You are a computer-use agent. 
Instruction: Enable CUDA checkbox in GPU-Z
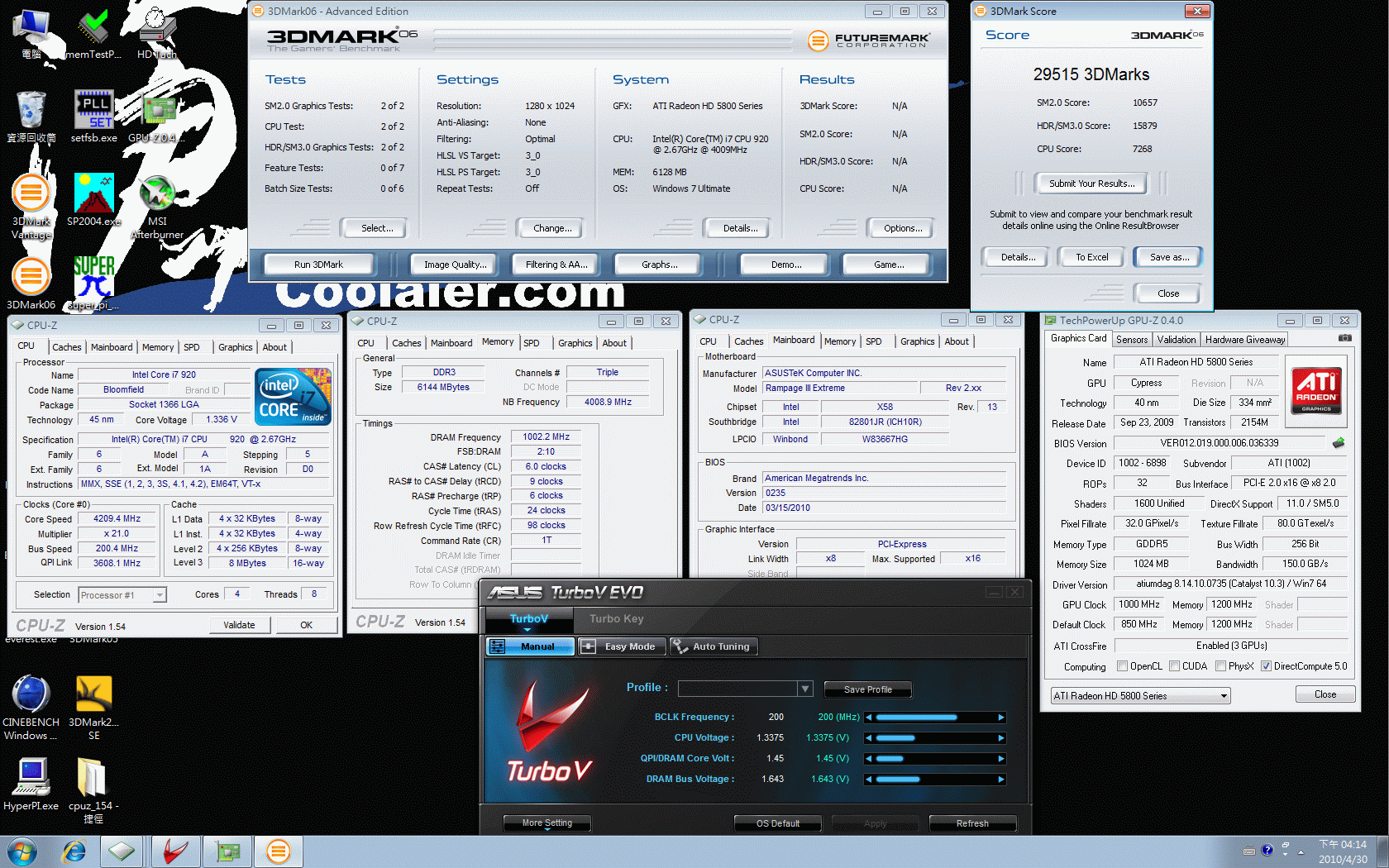pyautogui.click(x=1174, y=666)
